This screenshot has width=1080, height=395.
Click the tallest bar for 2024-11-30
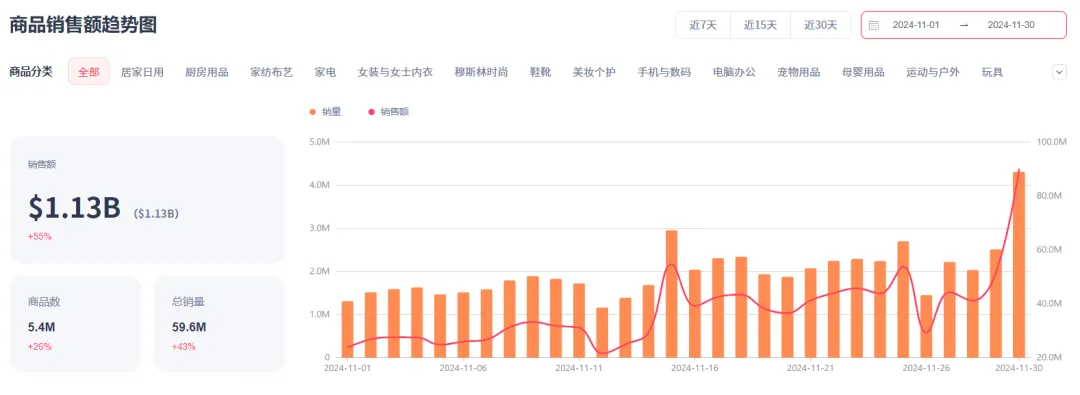pos(1019,265)
